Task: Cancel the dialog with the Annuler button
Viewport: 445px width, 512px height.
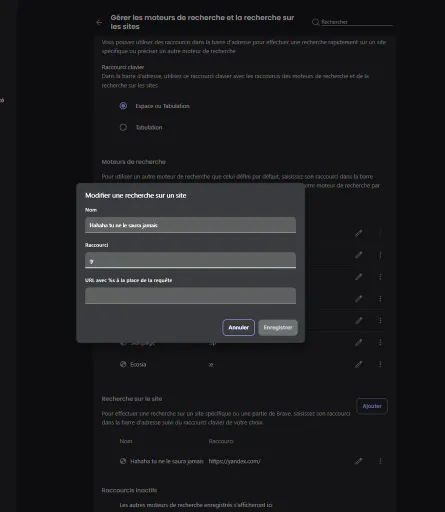Action: [238, 327]
